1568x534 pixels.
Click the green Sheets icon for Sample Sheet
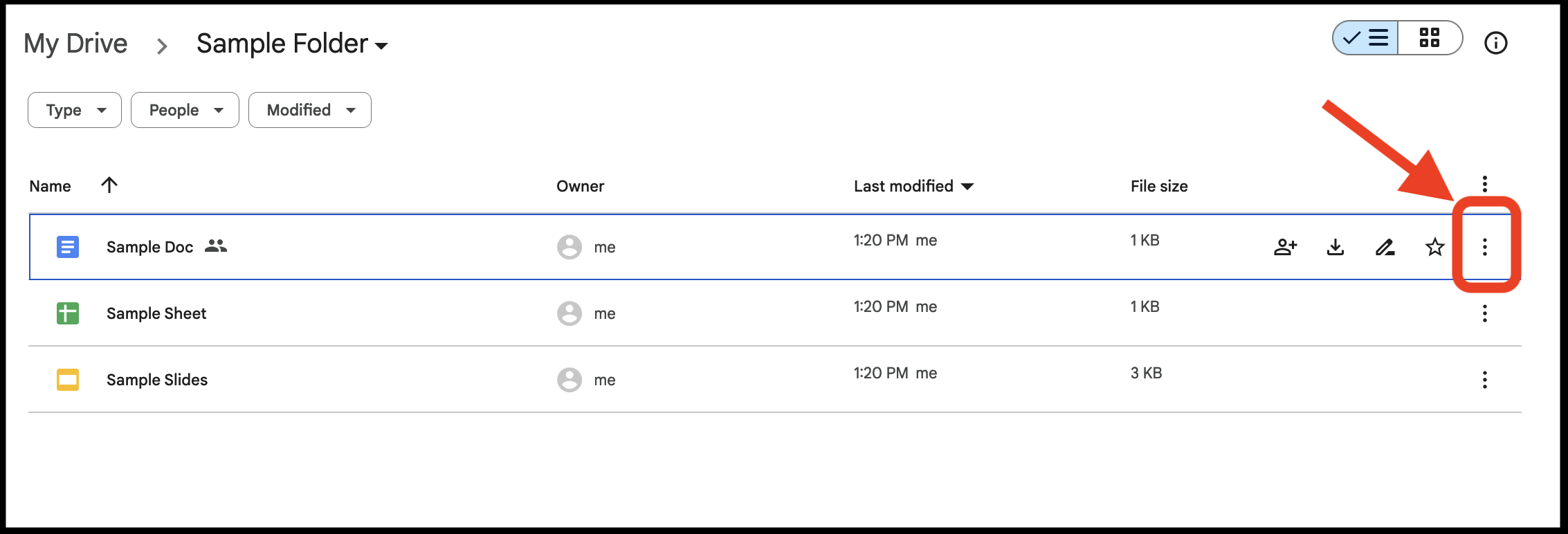click(x=66, y=313)
